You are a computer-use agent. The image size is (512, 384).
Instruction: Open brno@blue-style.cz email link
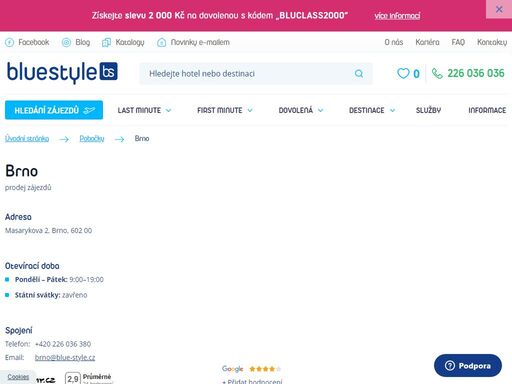65,357
